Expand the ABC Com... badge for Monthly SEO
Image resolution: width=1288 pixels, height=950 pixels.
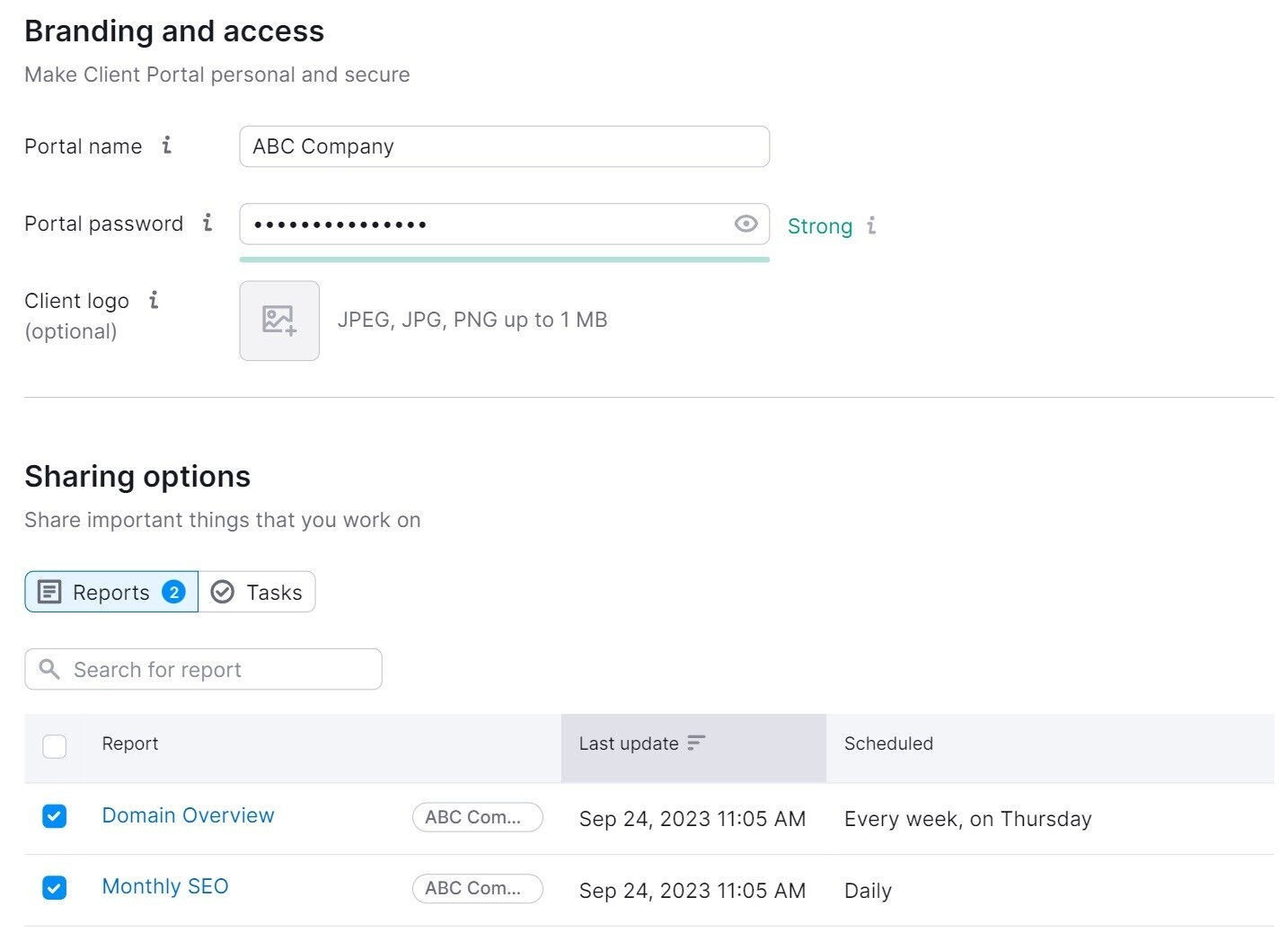coord(477,888)
